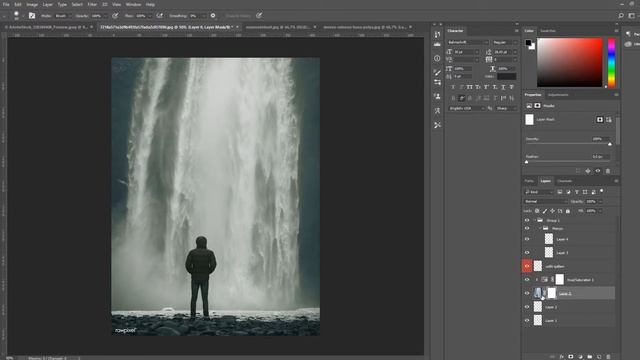Viewport: 640px width, 360px height.
Task: Apply mask diamond icon in Properties footer
Action: [588, 171]
